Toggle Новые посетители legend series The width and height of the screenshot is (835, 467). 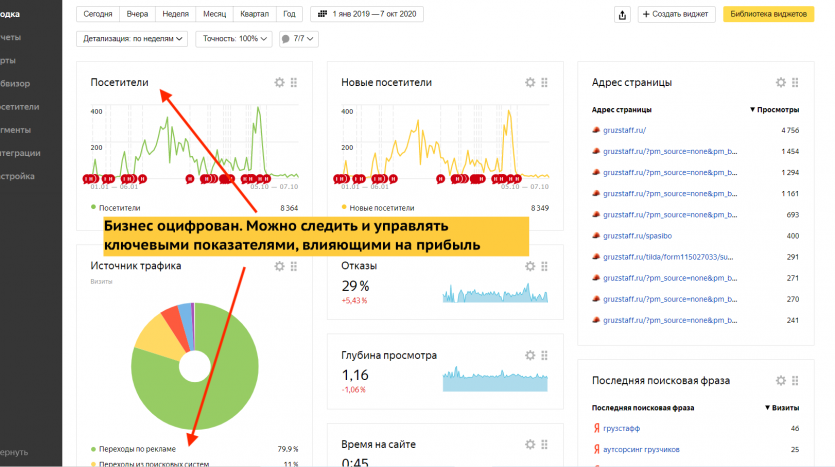coord(377,208)
